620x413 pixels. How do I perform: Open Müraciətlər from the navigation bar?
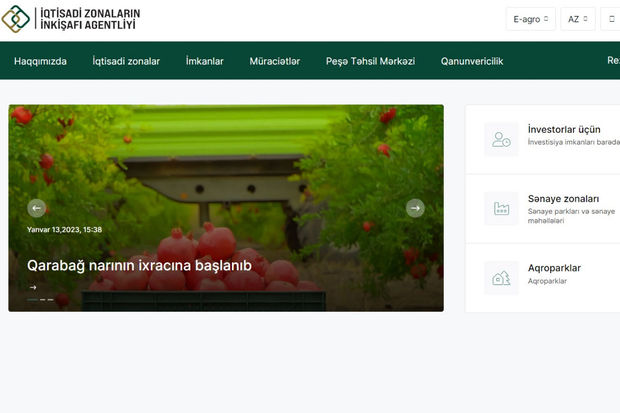[x=275, y=61]
